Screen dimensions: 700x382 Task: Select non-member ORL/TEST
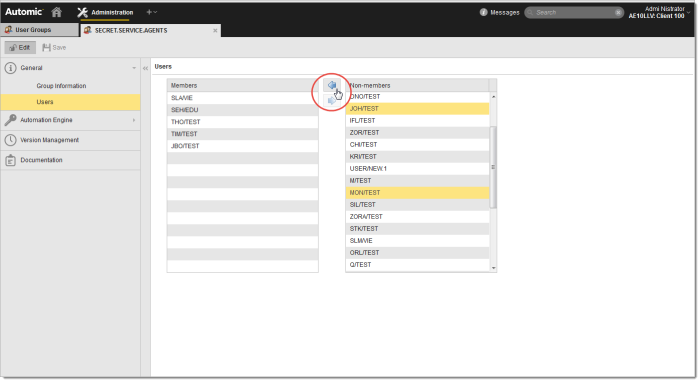pyautogui.click(x=417, y=253)
